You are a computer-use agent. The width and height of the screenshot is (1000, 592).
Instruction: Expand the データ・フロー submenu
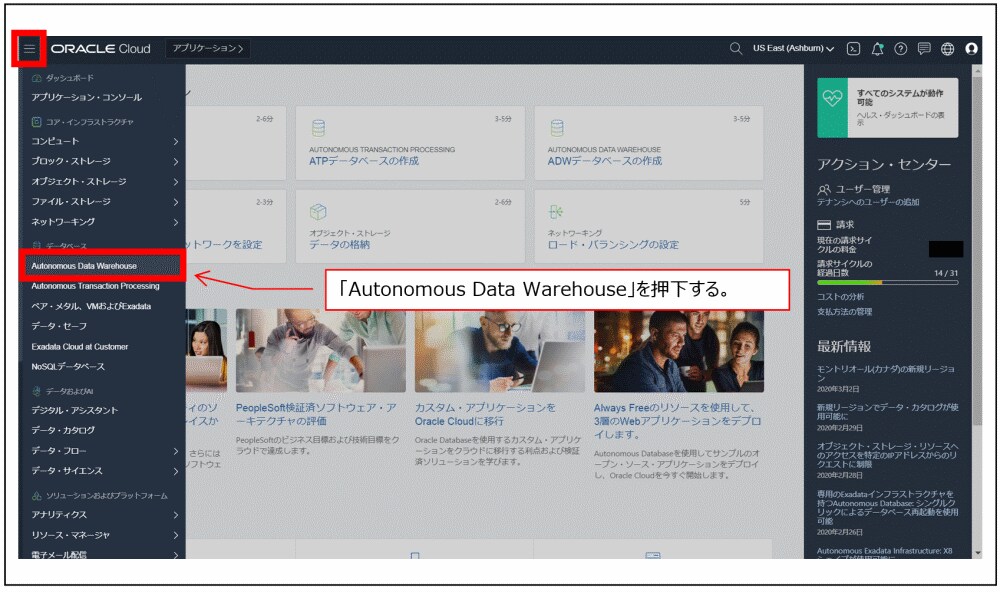[105, 451]
